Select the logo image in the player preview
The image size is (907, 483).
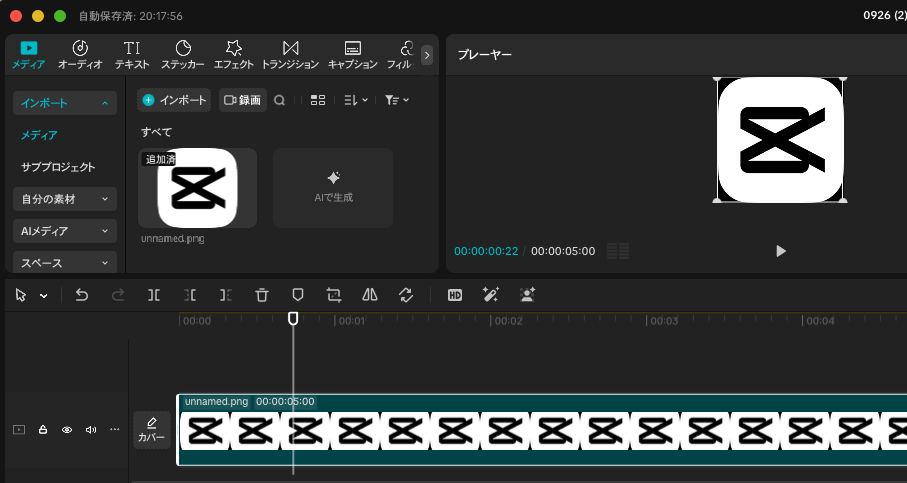(780, 139)
